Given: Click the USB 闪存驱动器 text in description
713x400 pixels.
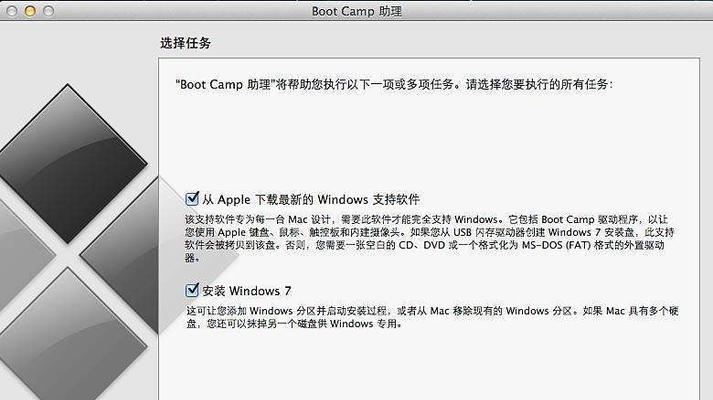Looking at the screenshot, I should (489, 232).
